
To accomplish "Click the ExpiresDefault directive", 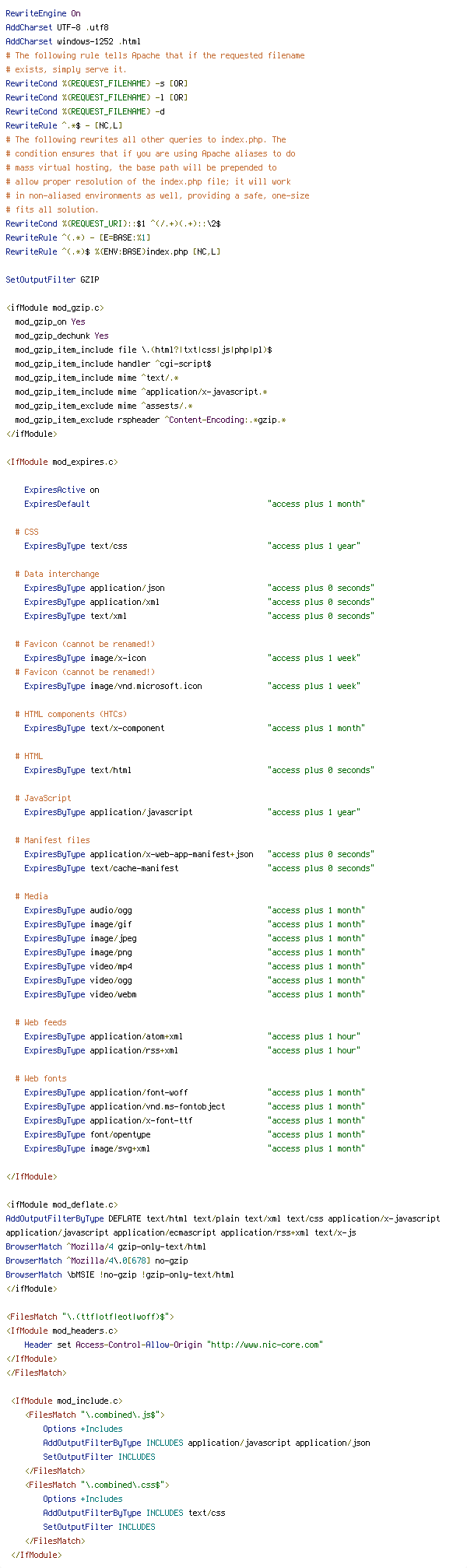I will [x=194, y=504].
